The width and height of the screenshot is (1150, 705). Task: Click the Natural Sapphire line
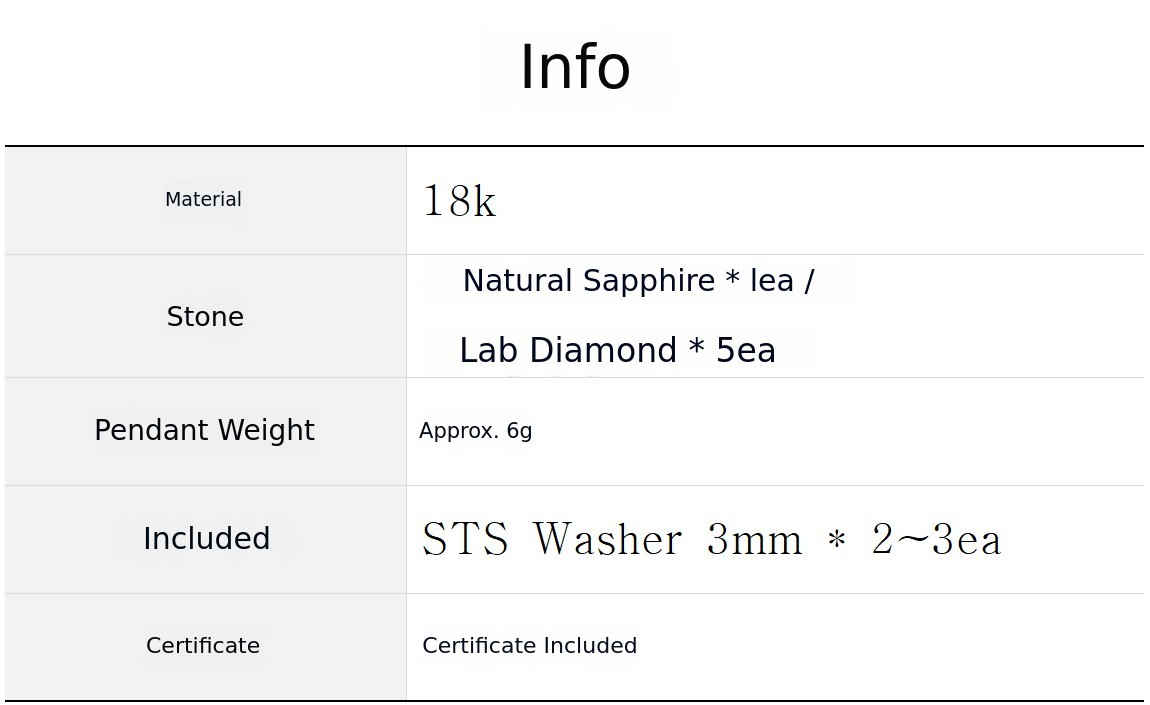point(638,281)
